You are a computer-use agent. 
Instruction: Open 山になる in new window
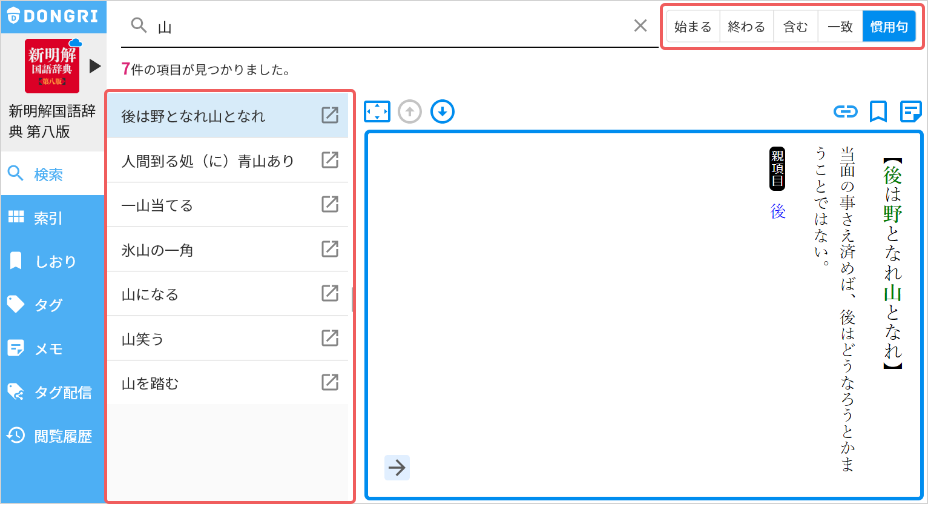tap(330, 293)
